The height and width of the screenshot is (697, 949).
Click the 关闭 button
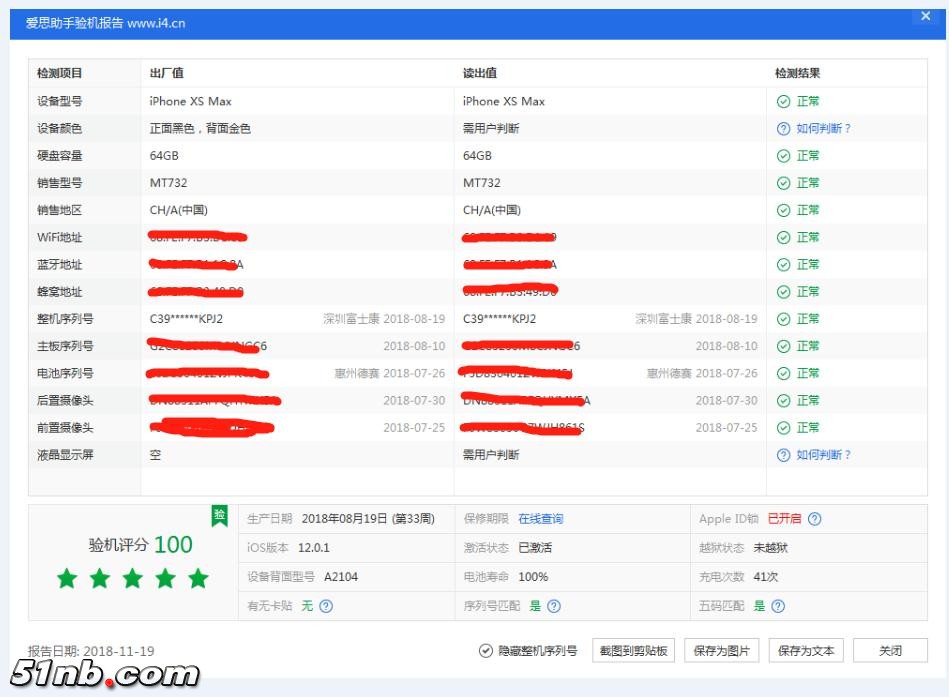coord(891,650)
